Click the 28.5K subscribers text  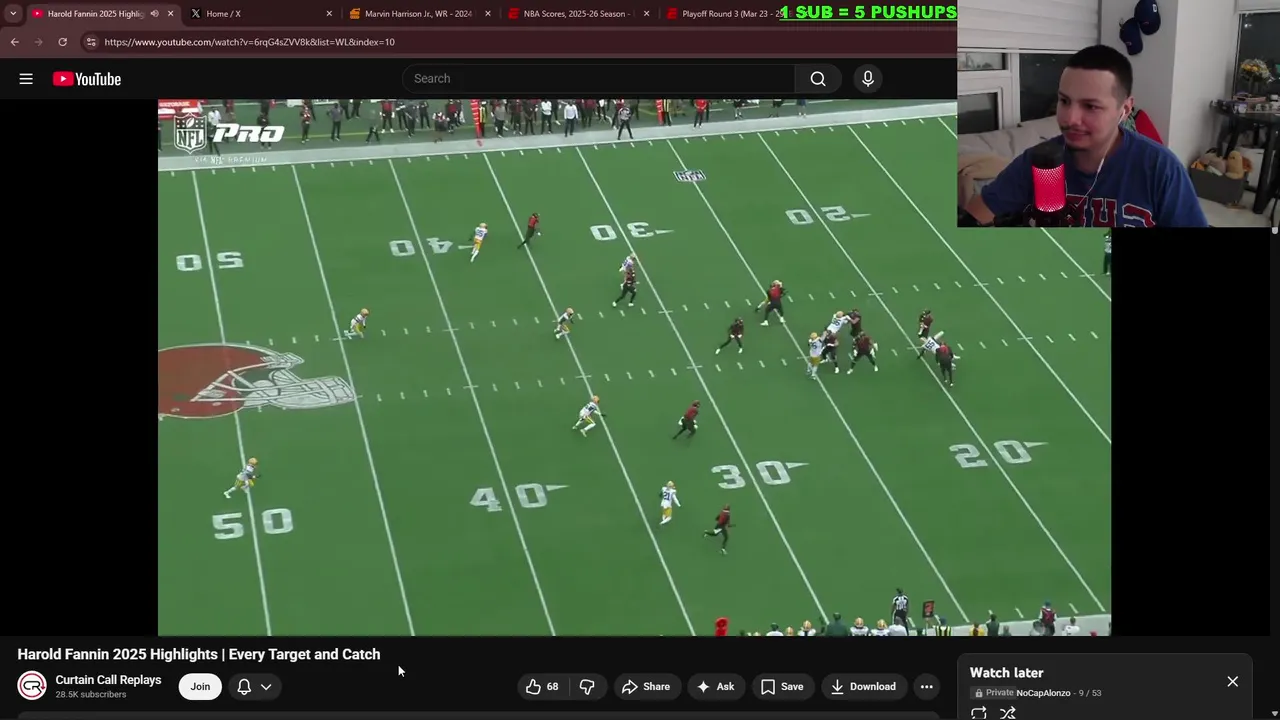coord(90,695)
